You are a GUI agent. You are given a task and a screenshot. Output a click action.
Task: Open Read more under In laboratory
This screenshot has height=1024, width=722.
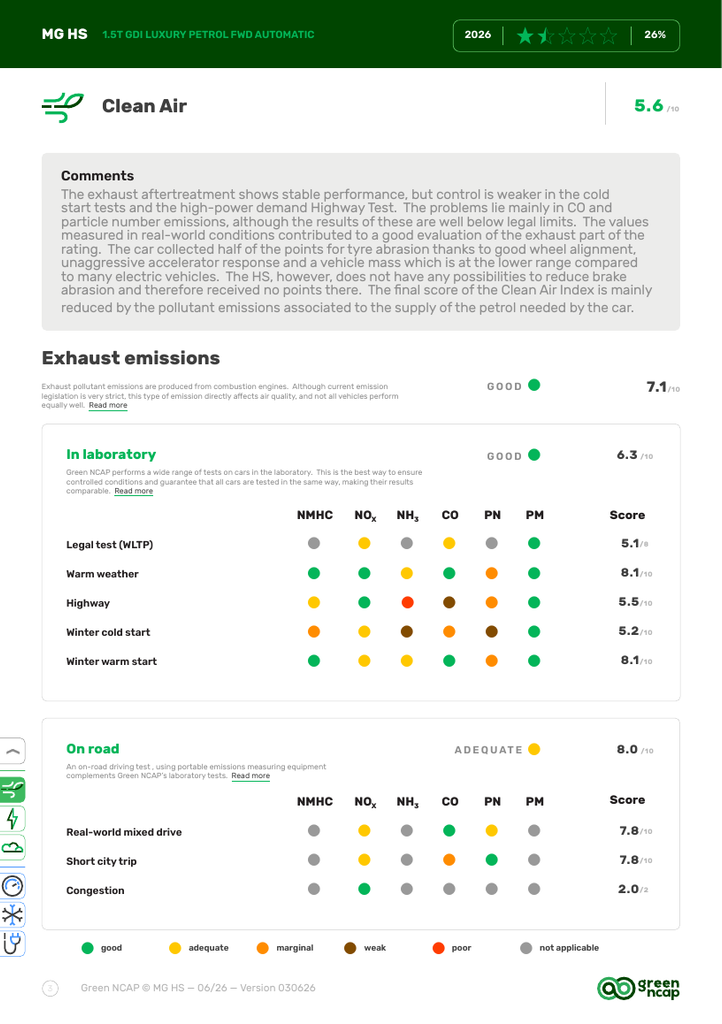(x=134, y=491)
